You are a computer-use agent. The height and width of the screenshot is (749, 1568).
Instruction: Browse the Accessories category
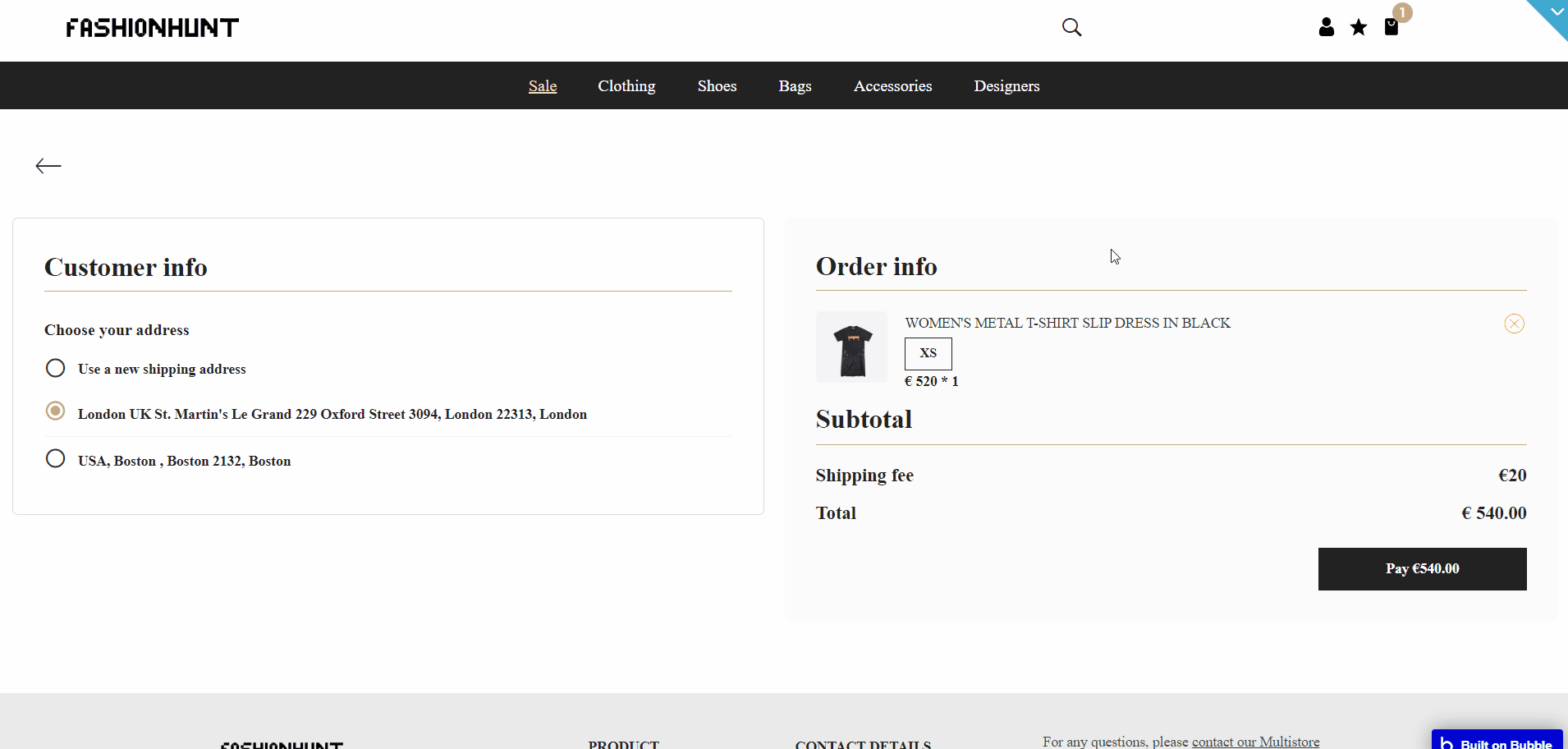click(892, 86)
